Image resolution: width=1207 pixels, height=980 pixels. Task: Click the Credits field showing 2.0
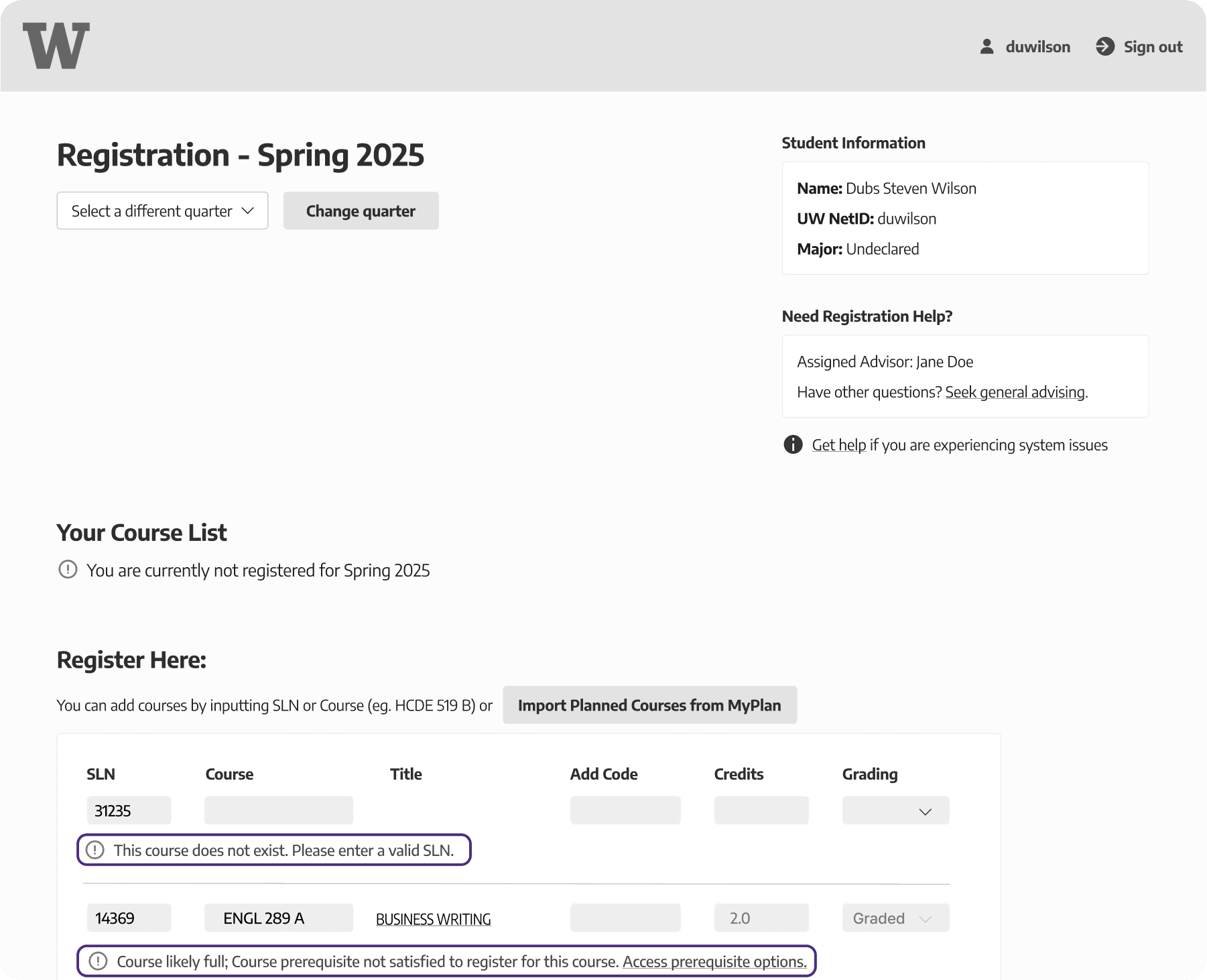click(761, 918)
